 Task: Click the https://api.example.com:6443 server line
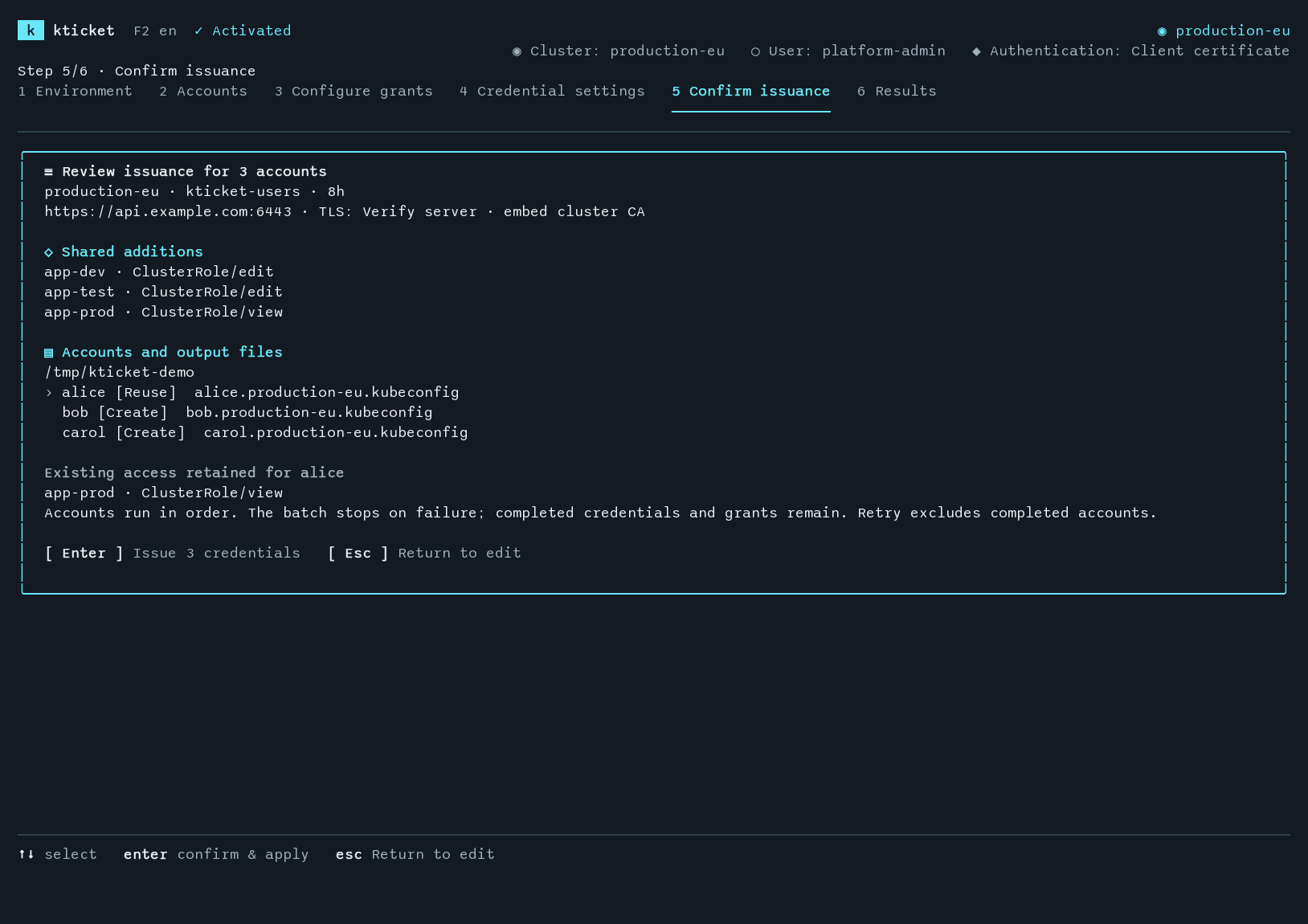point(345,211)
